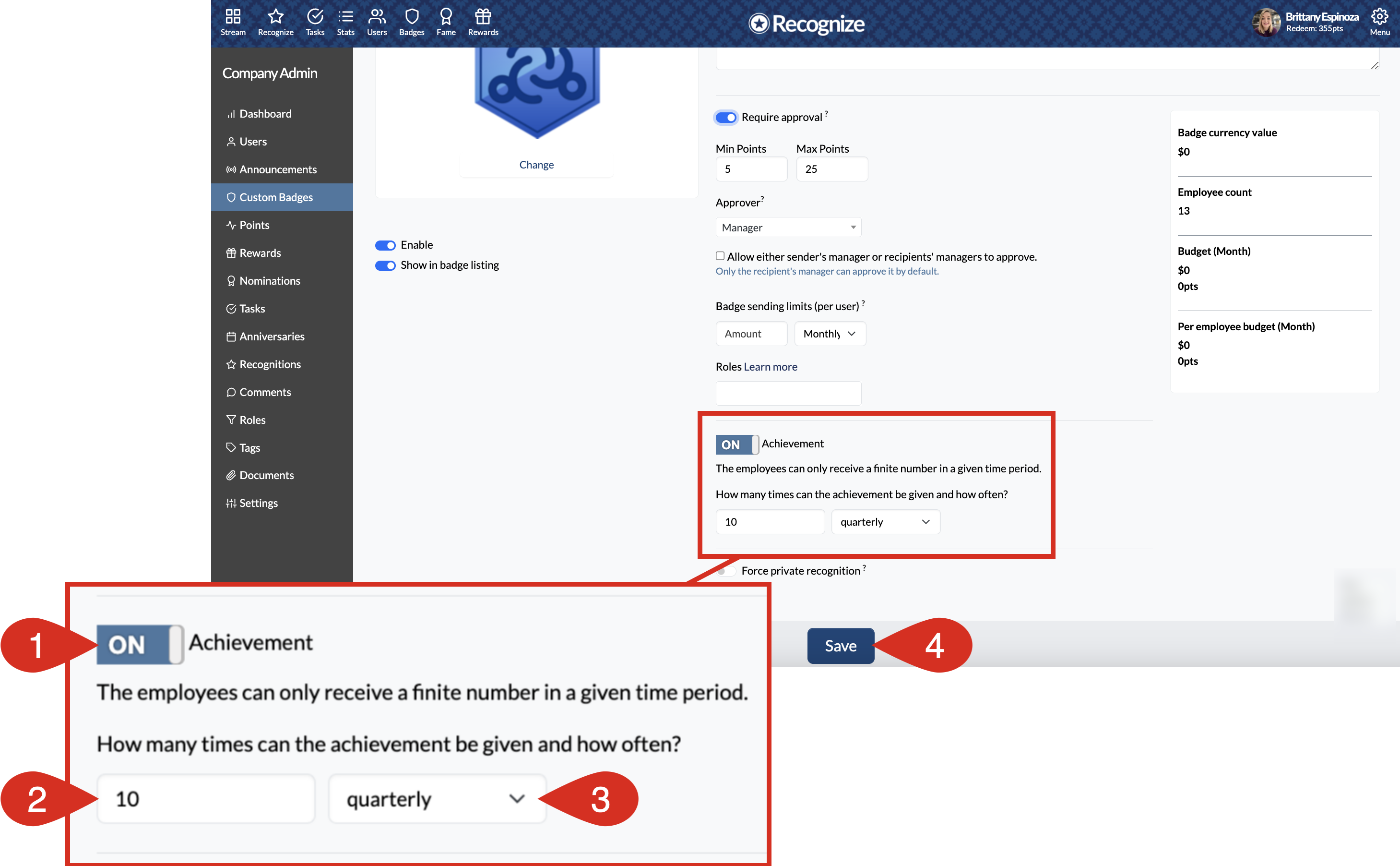
Task: Click the Roles input field
Action: pos(788,394)
